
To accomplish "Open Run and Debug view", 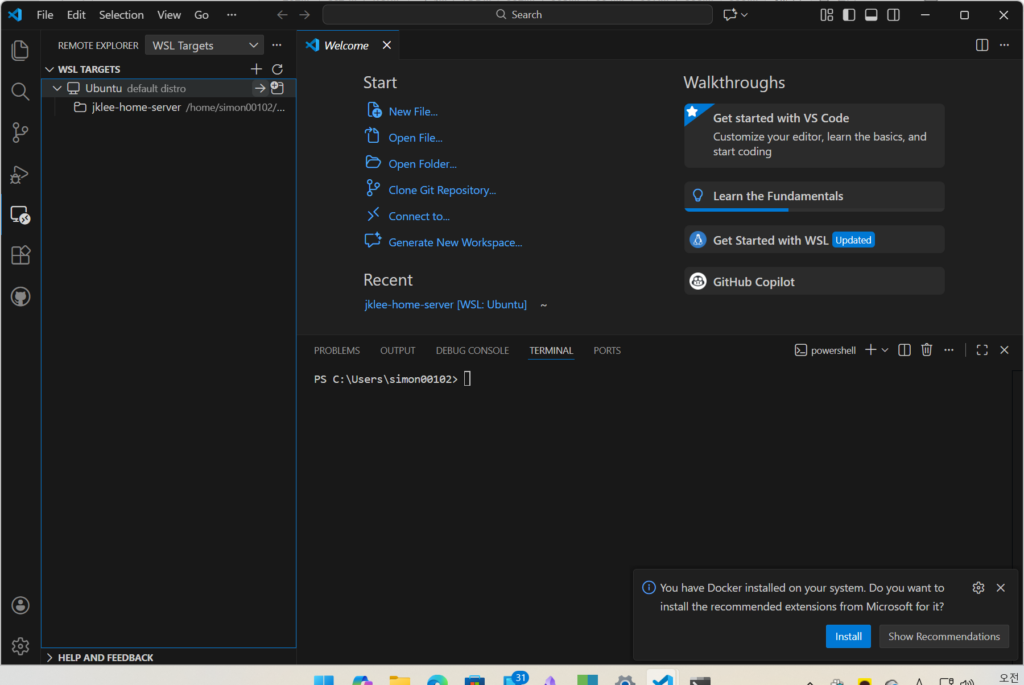I will click(x=20, y=174).
